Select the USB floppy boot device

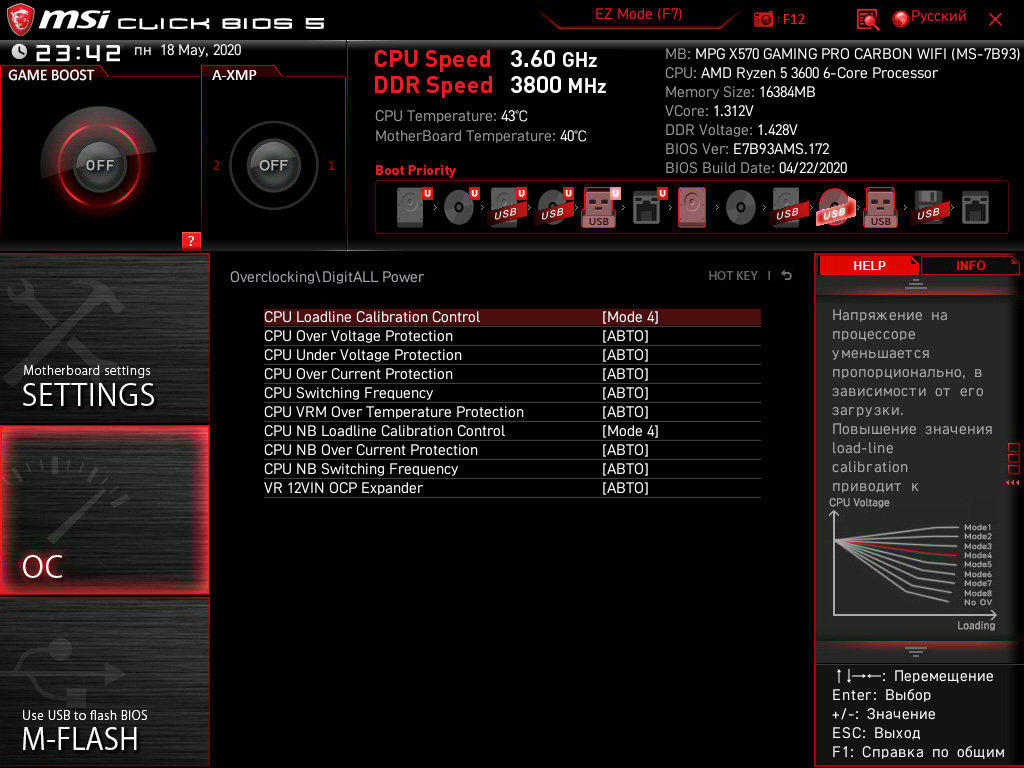click(928, 208)
